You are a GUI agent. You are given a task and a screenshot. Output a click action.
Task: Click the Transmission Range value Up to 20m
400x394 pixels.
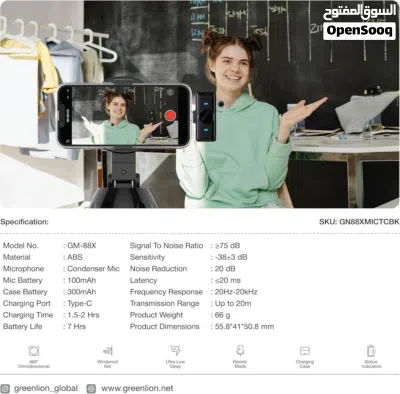pos(233,303)
